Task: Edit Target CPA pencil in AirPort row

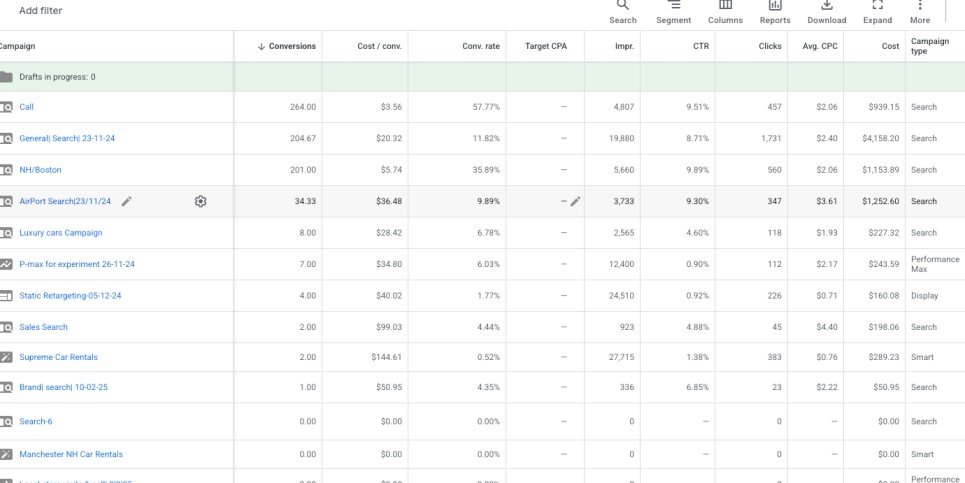Action: click(x=575, y=201)
